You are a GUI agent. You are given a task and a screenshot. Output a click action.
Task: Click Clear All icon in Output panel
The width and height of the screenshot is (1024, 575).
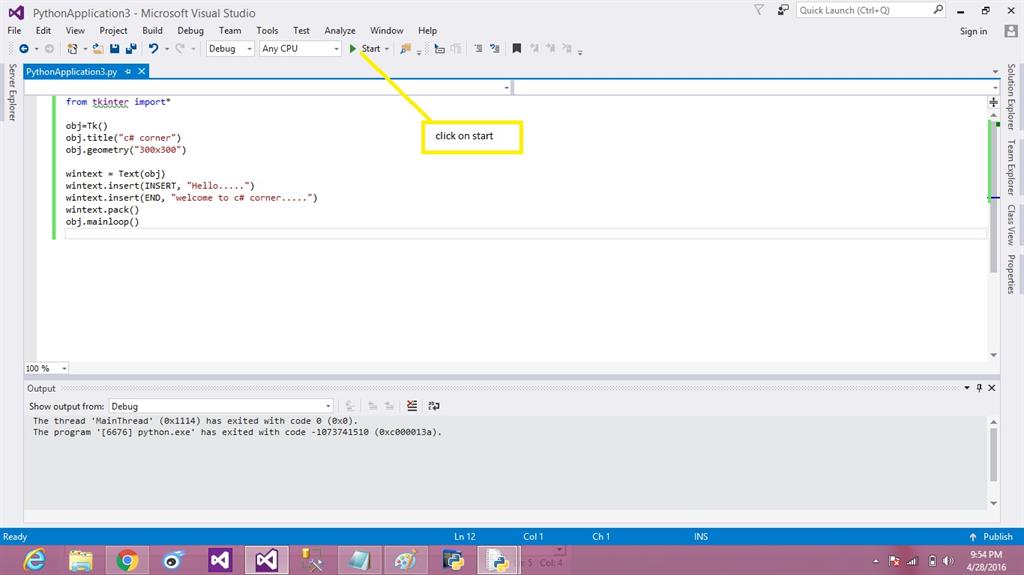tap(412, 406)
